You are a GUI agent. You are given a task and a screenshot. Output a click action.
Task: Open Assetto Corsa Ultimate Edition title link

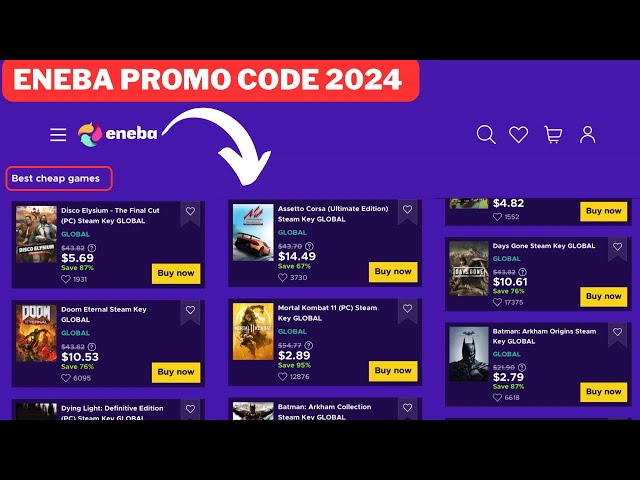pos(333,214)
